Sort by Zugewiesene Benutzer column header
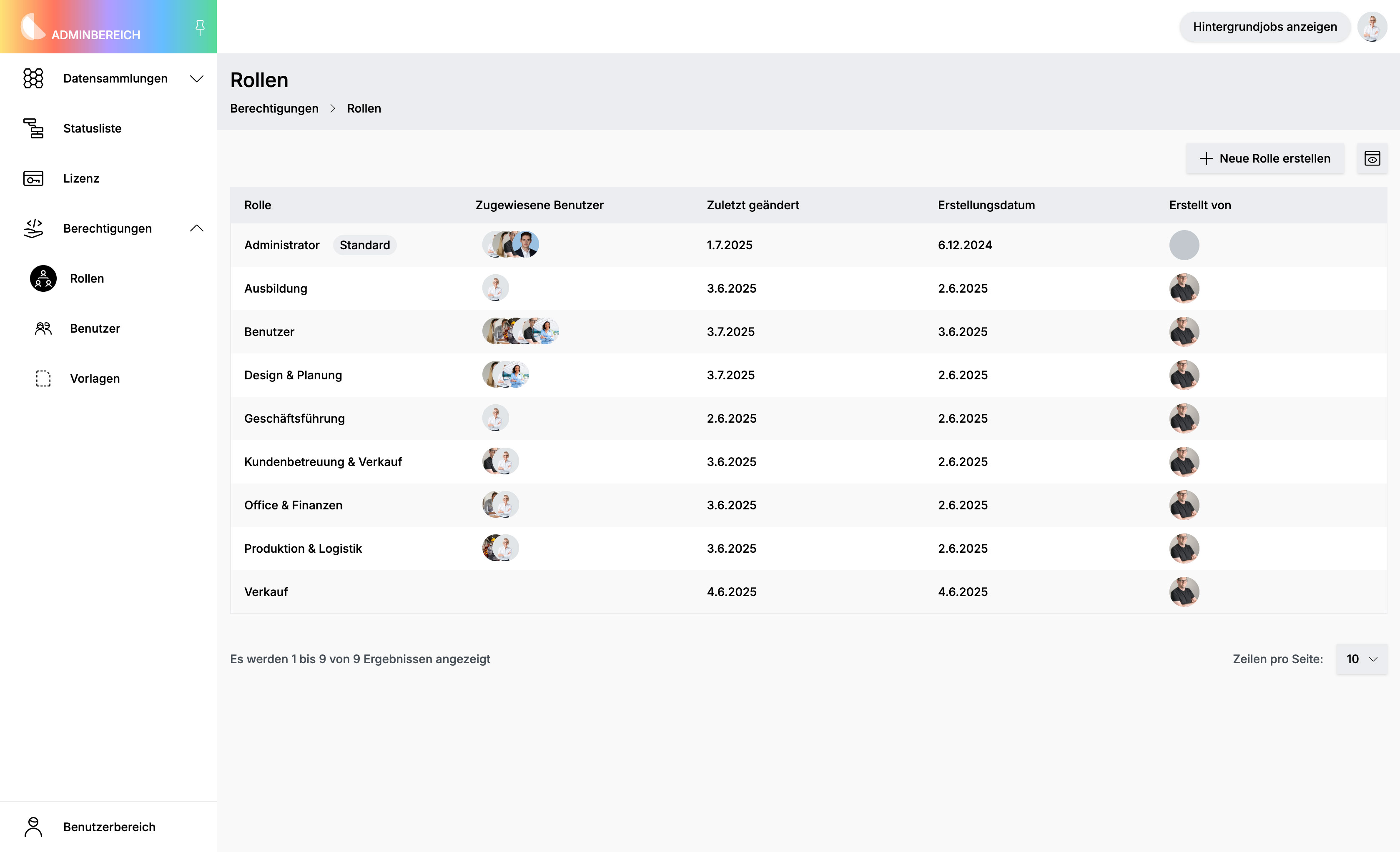The image size is (1400, 852). click(539, 205)
